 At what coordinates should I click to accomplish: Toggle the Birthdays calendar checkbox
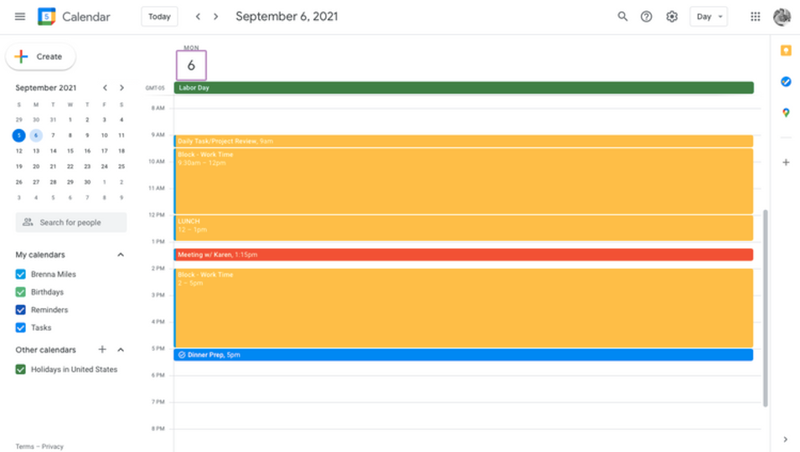tap(20, 292)
